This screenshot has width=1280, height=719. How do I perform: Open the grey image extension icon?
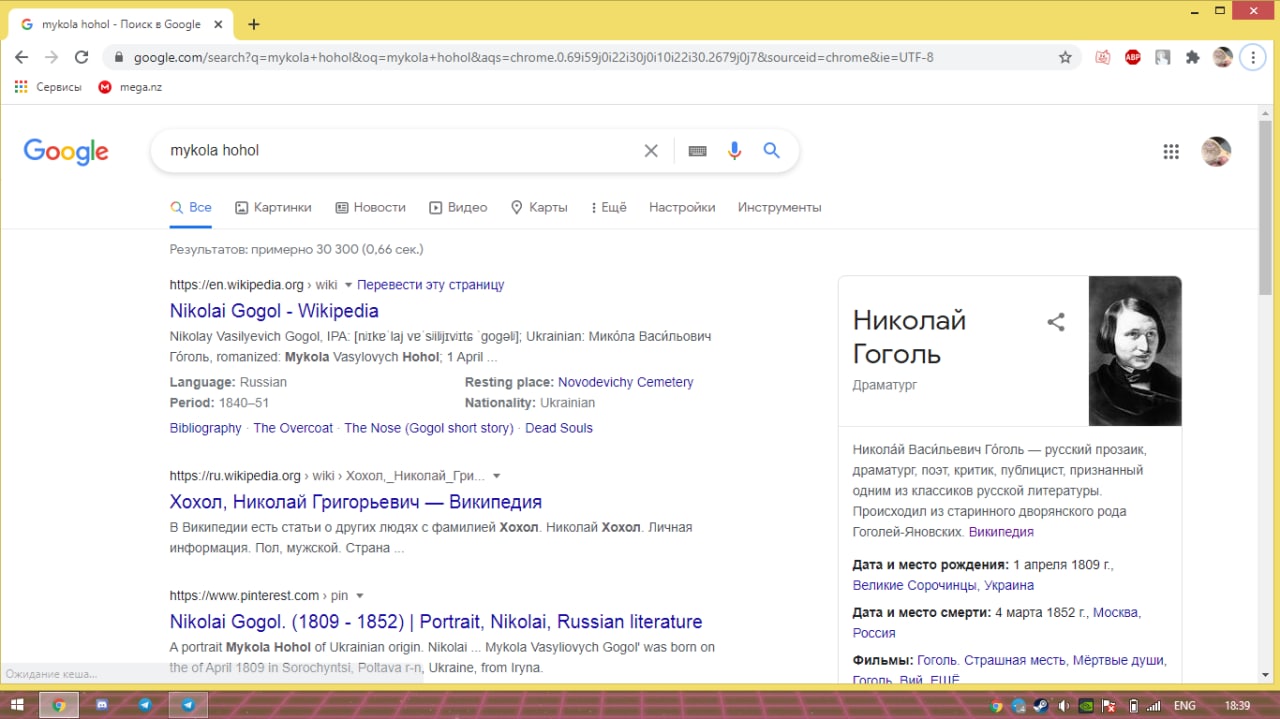coord(1162,57)
